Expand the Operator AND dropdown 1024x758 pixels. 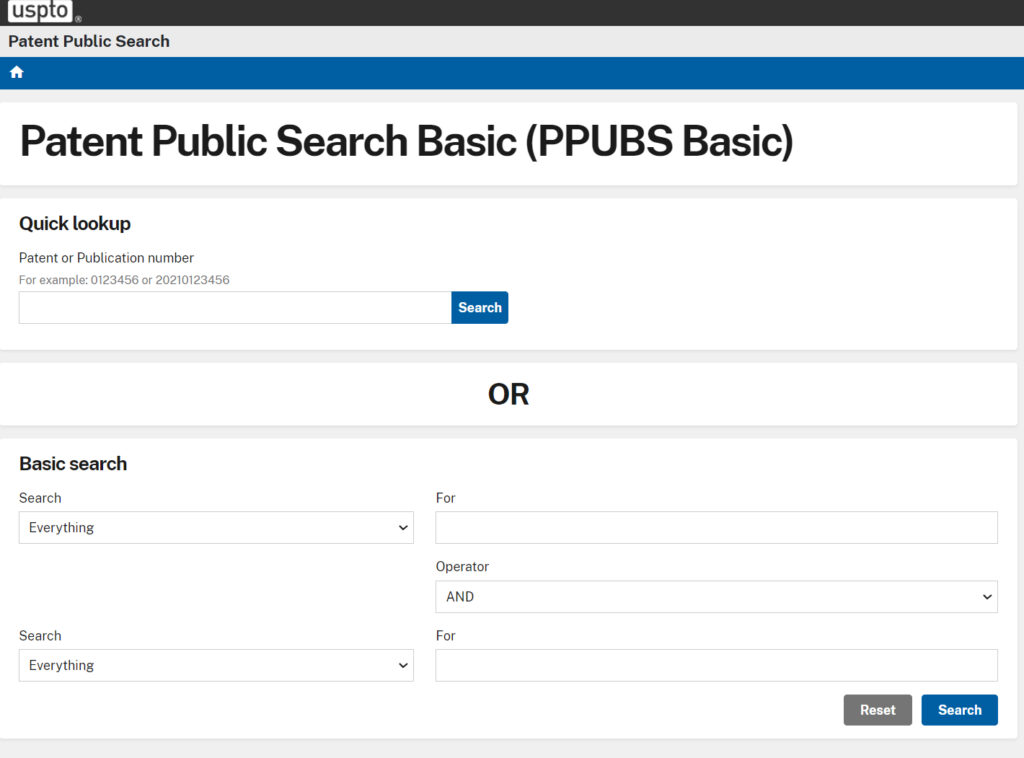pyautogui.click(x=716, y=597)
